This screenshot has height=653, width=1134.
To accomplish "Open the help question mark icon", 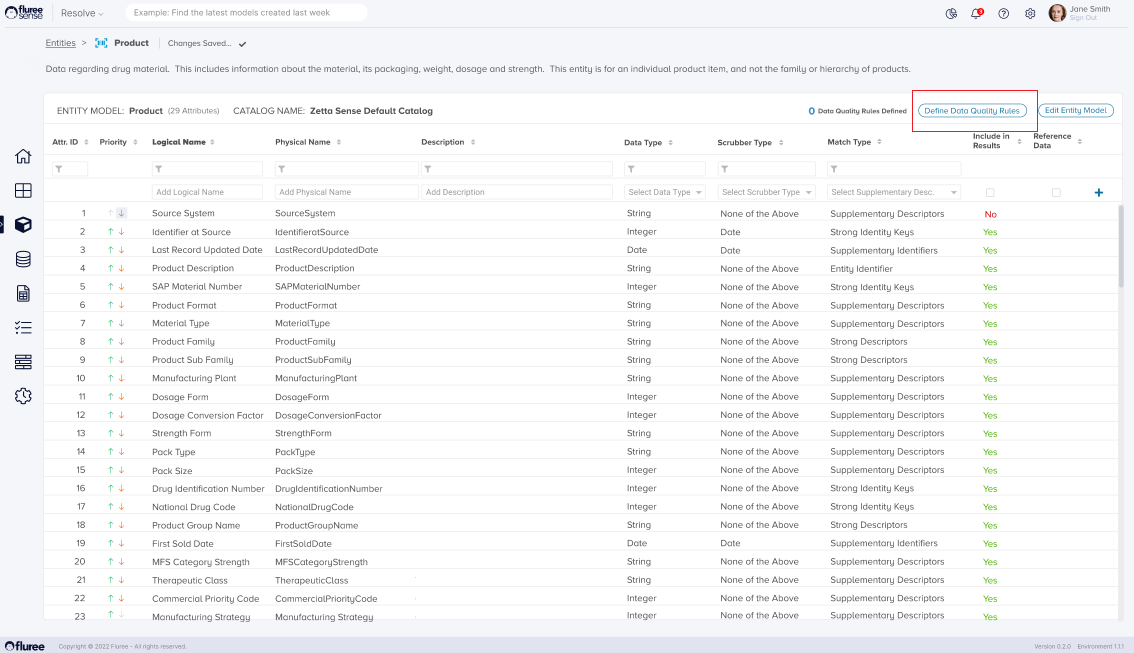I will (1003, 13).
